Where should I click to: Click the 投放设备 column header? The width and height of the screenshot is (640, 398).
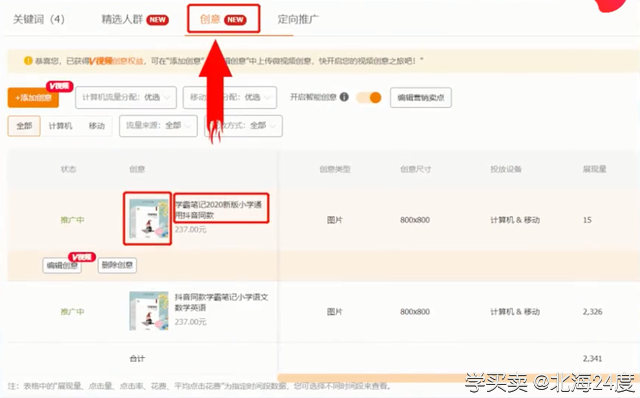pos(506,169)
